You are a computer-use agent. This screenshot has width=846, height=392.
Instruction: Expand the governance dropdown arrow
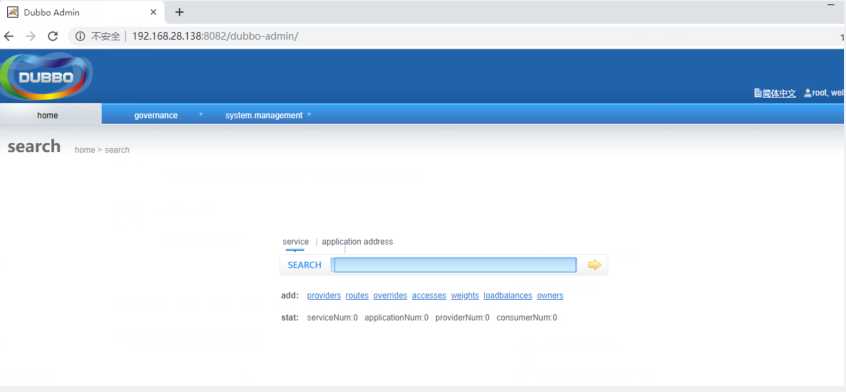[x=201, y=115]
